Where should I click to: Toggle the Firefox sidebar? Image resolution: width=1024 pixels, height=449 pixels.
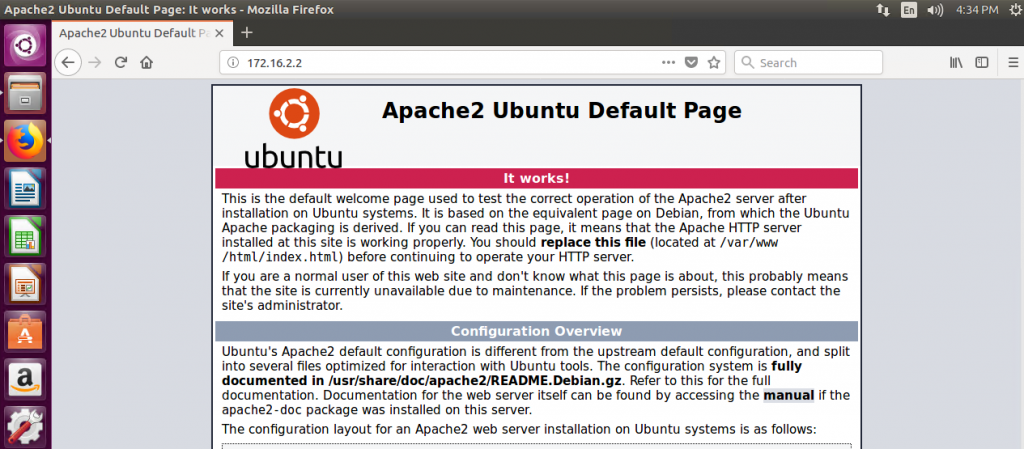tap(982, 63)
